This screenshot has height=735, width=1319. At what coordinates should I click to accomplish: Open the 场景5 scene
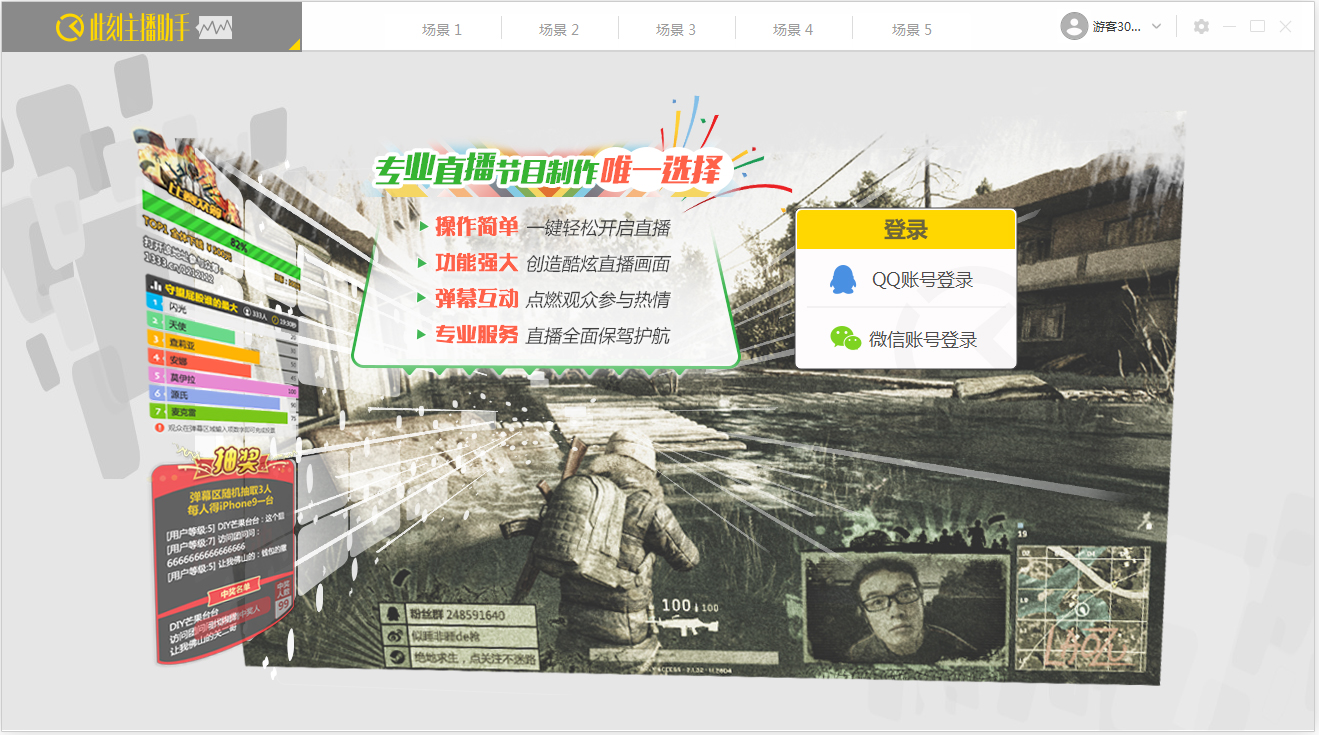click(911, 29)
